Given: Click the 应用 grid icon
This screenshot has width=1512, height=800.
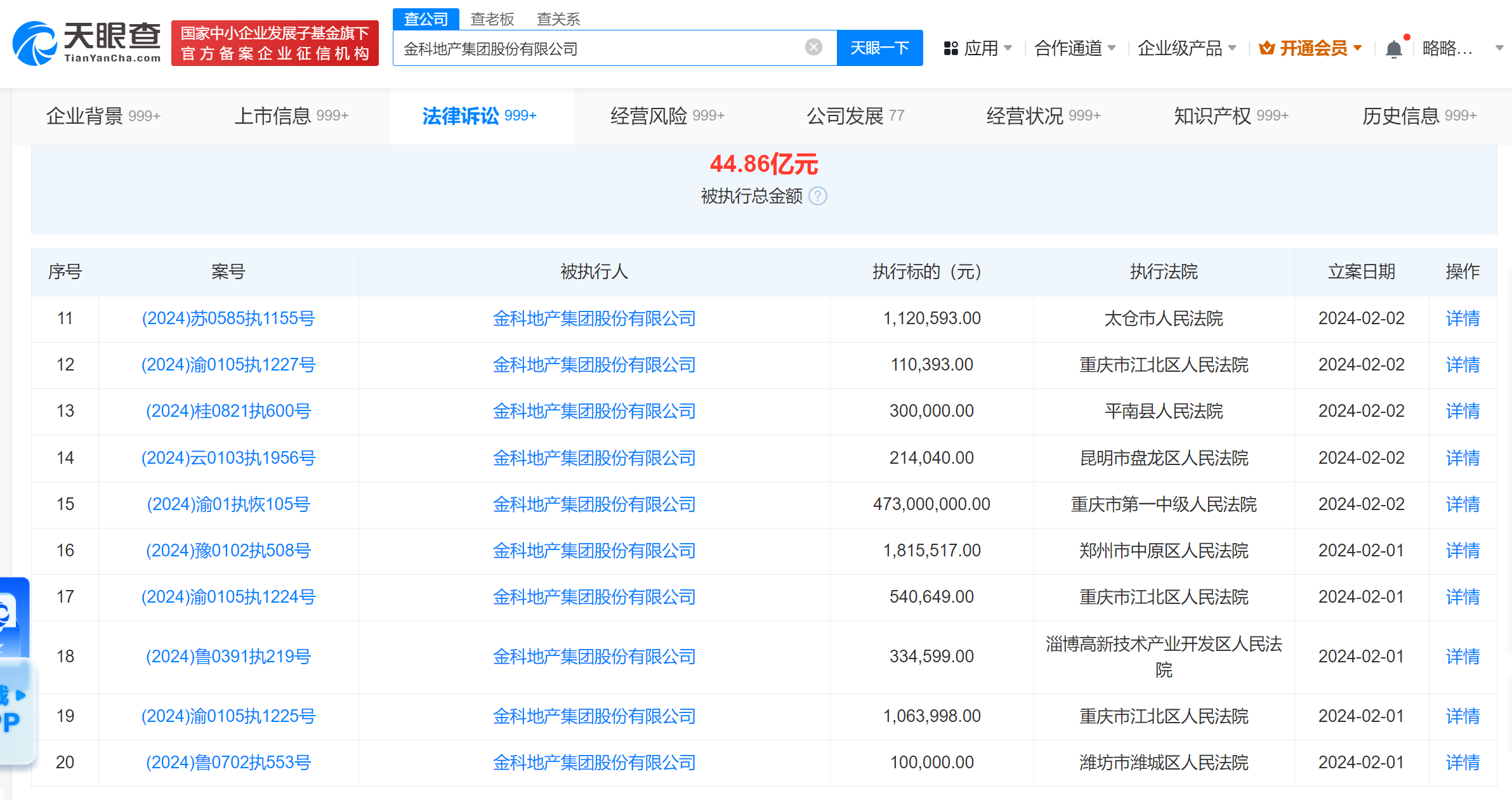Looking at the screenshot, I should [x=950, y=48].
